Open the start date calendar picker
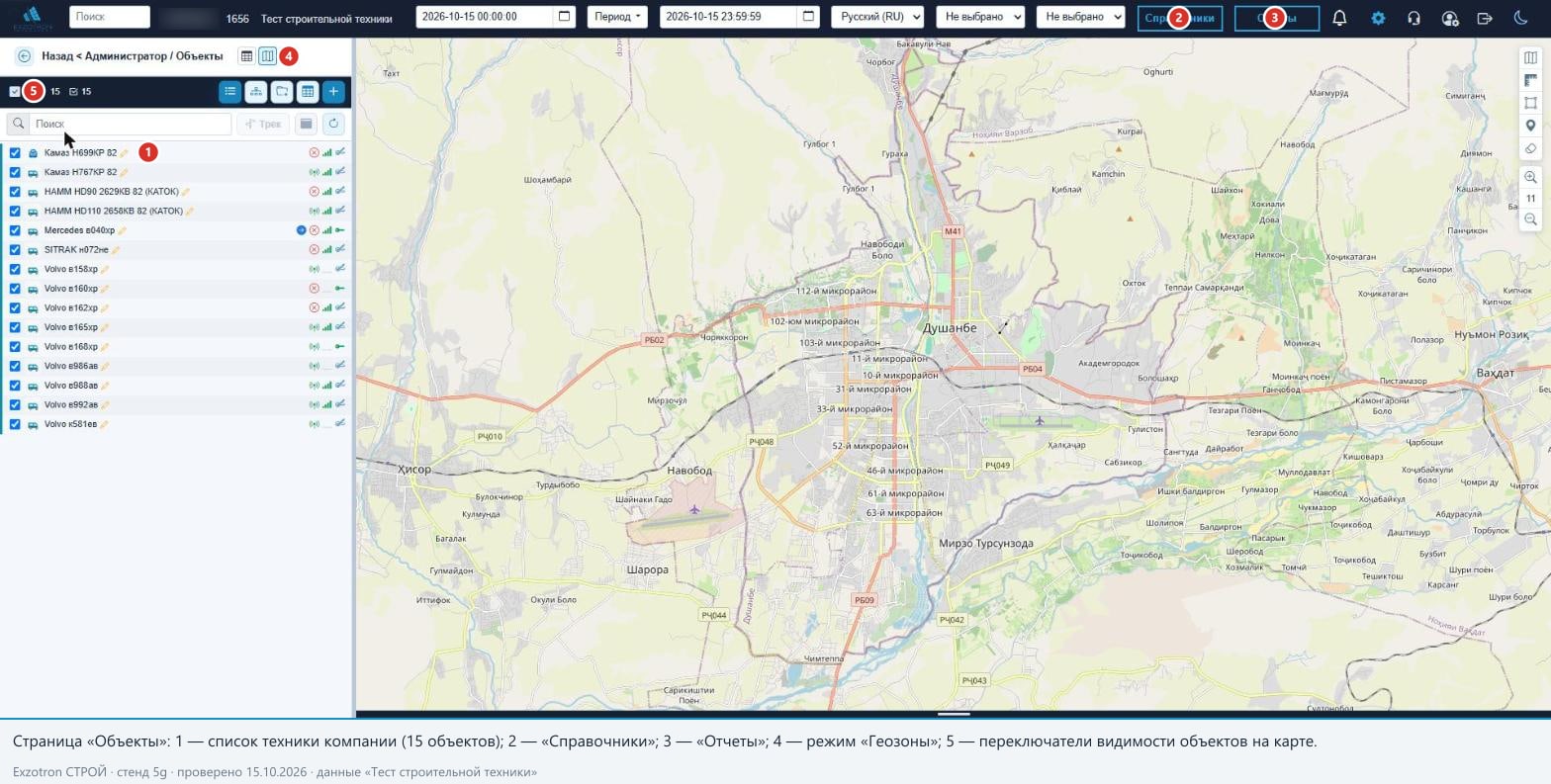This screenshot has height=784, width=1551. click(564, 17)
